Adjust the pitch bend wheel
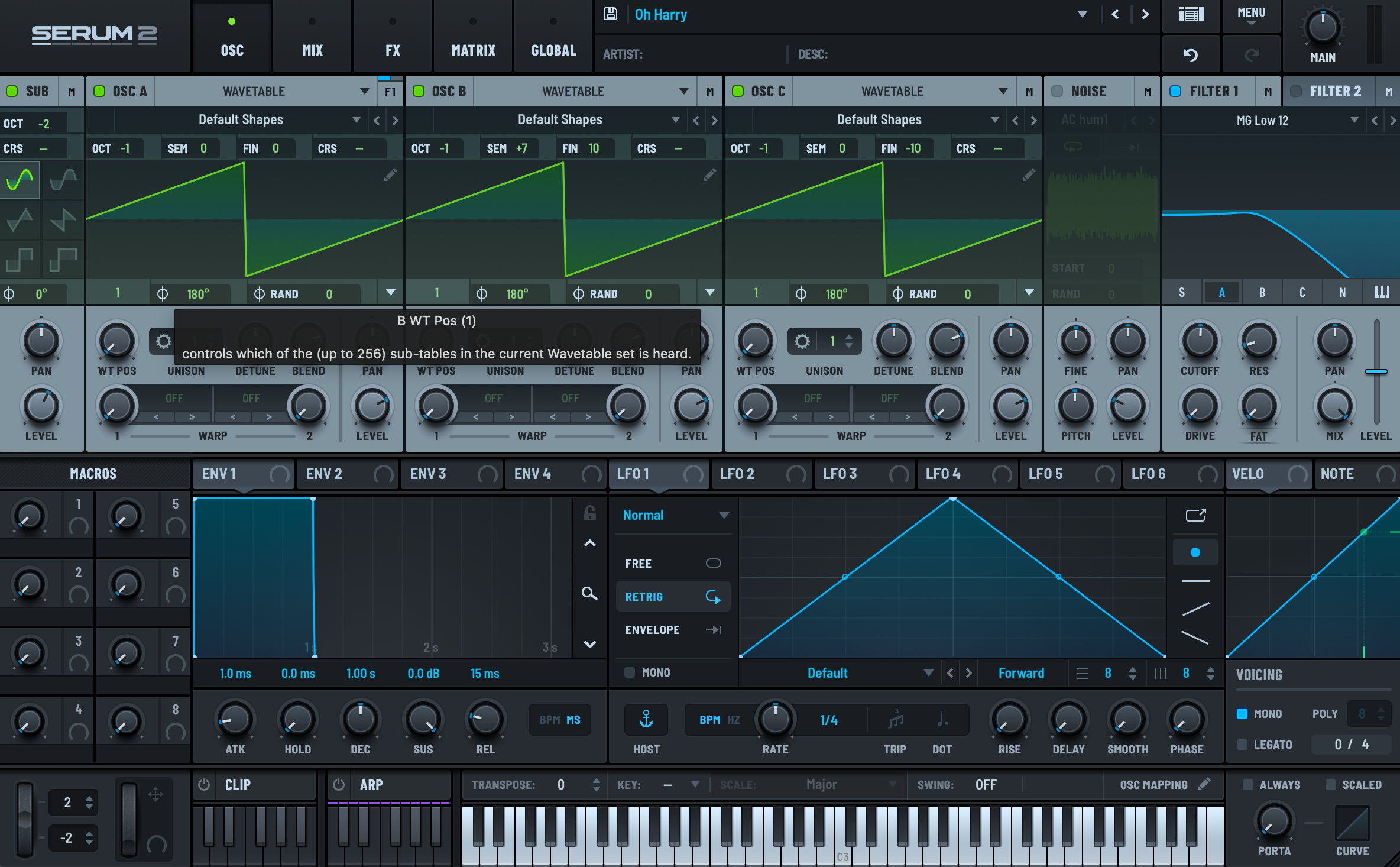 (24, 819)
